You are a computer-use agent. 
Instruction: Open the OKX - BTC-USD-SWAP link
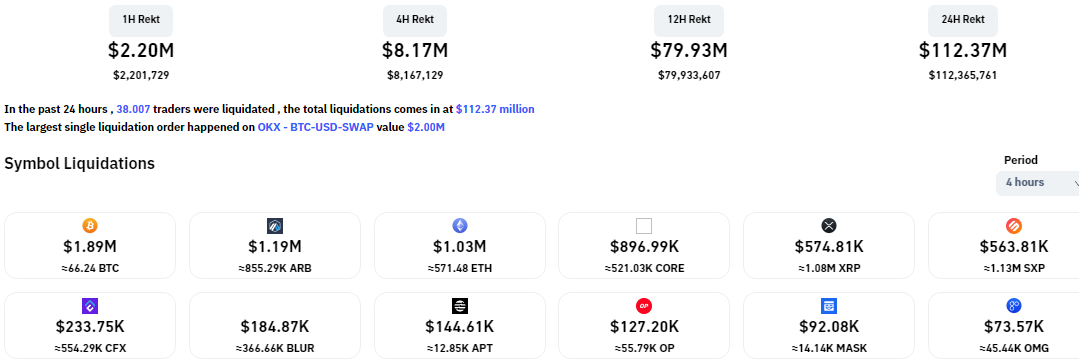point(316,127)
